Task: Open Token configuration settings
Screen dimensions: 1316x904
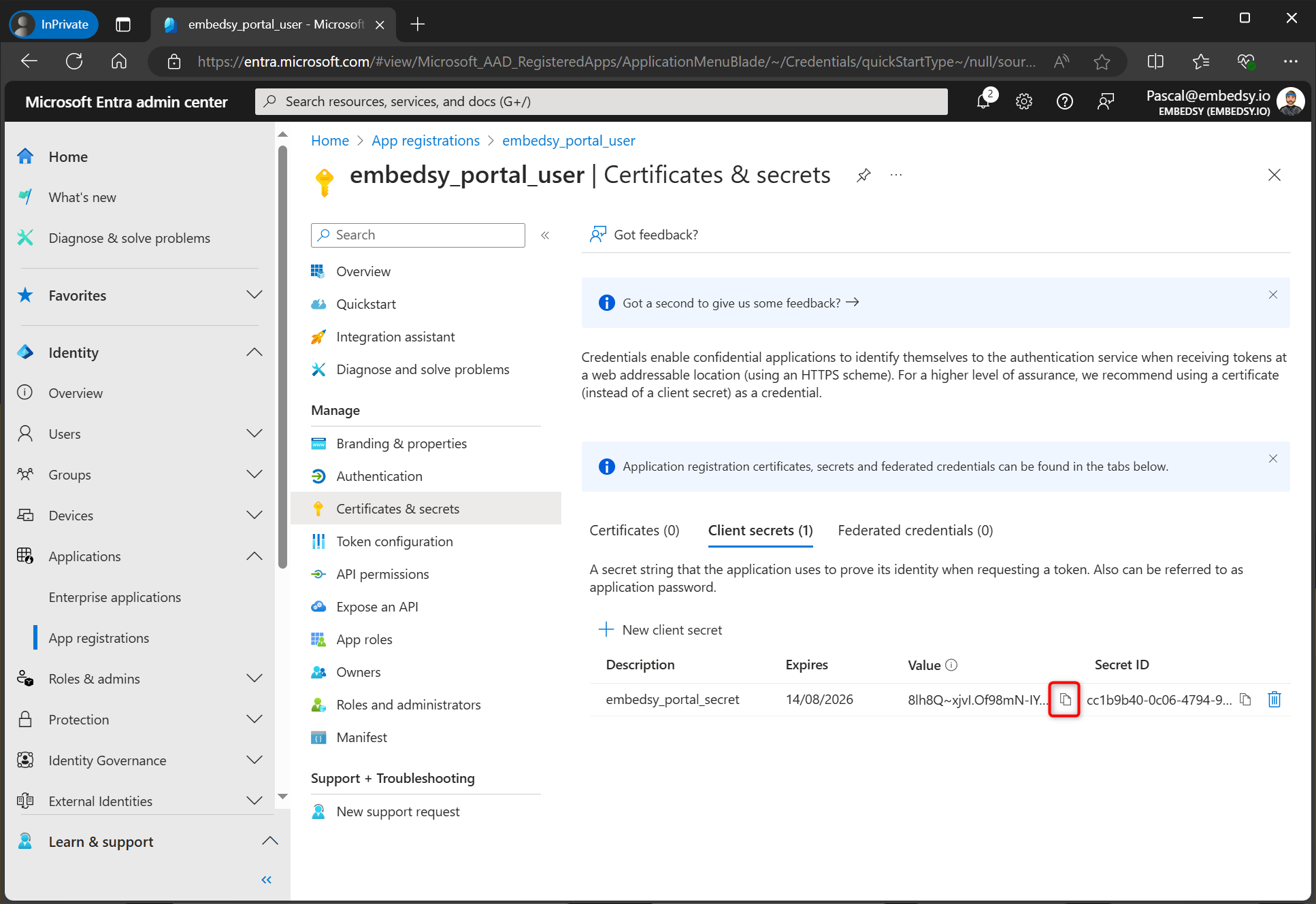Action: coord(395,541)
